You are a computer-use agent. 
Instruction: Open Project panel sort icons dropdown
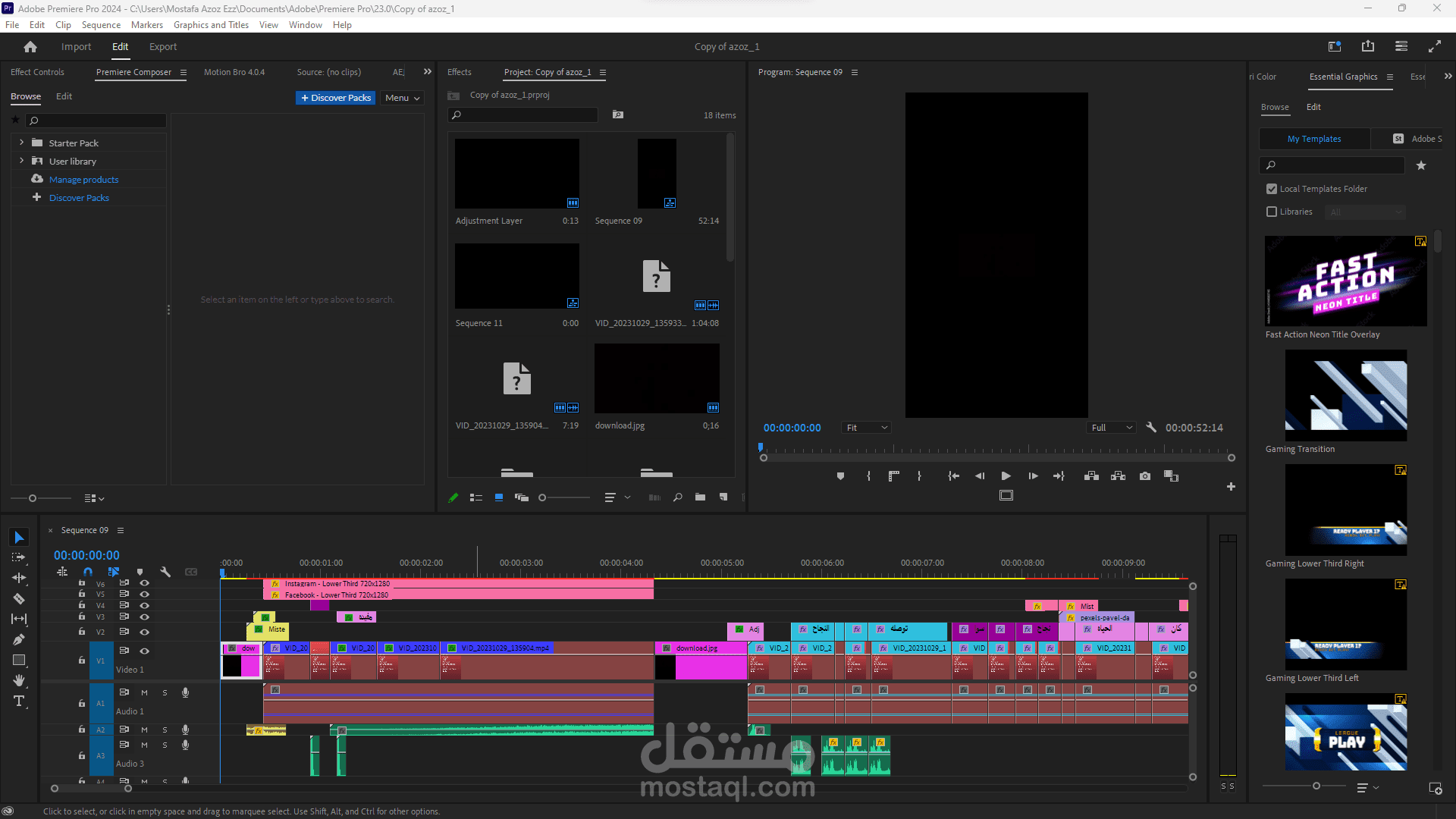click(617, 497)
